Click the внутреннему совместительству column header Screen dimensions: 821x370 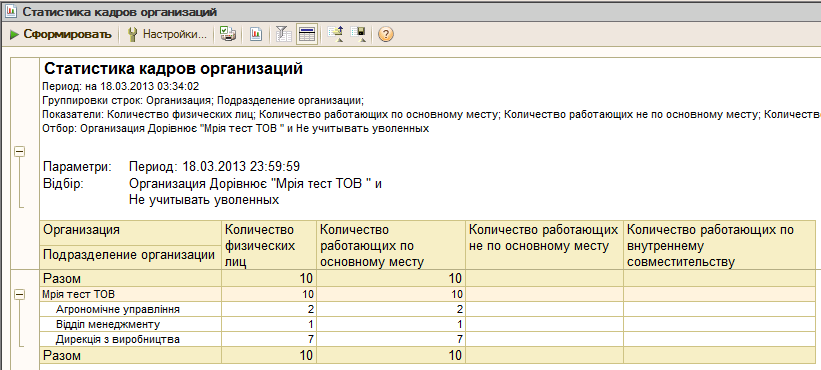(719, 245)
